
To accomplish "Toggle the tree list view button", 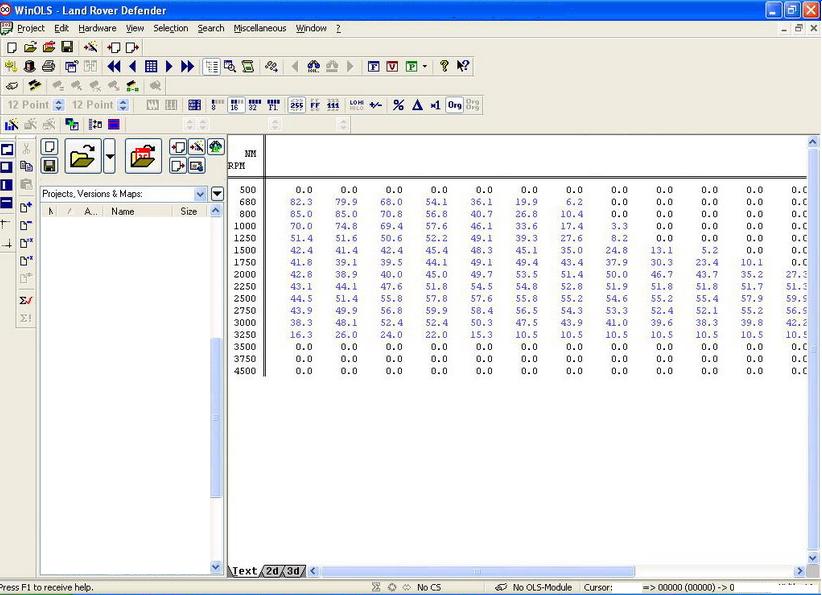I will tap(211, 67).
